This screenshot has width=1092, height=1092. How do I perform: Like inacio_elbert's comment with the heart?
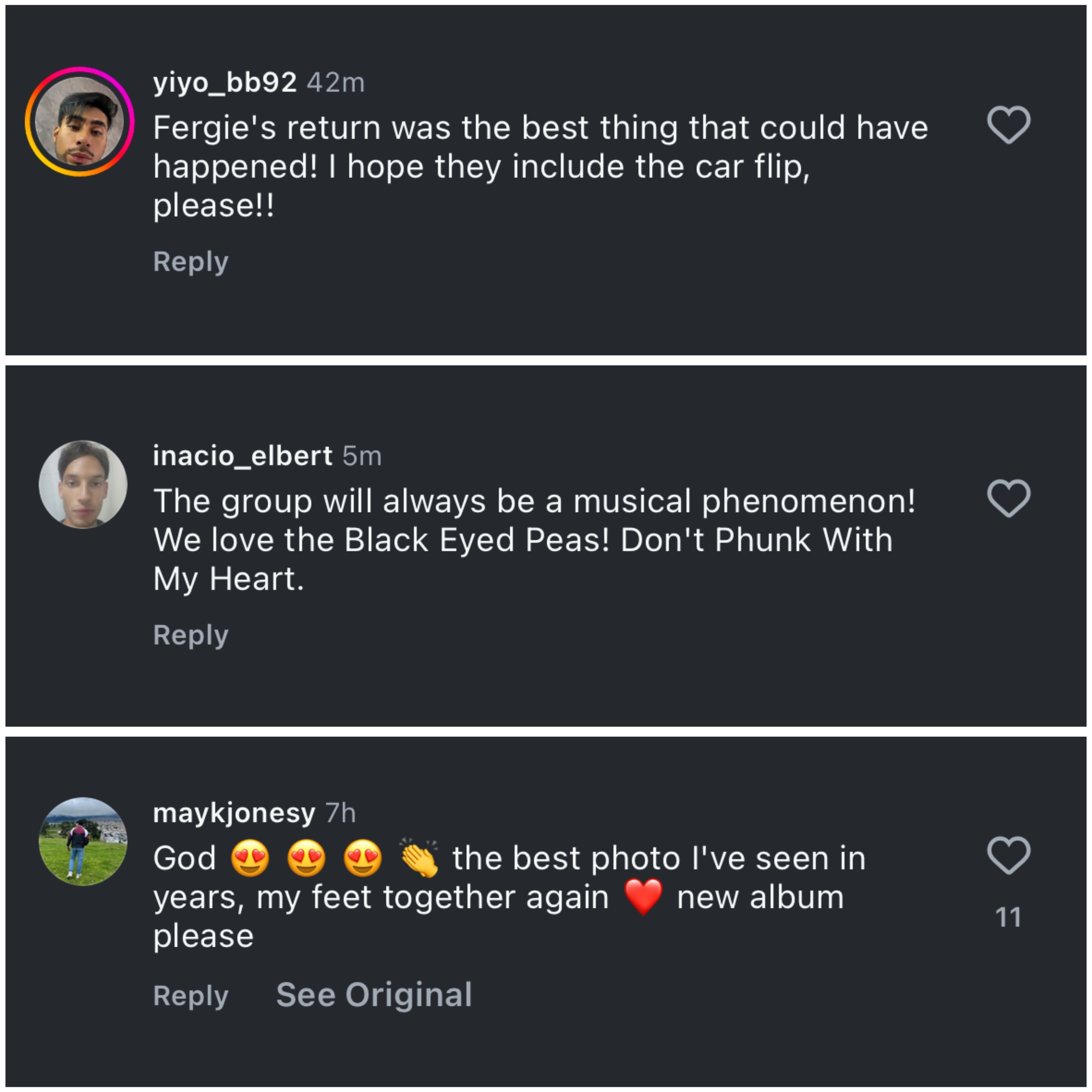coord(1008,498)
